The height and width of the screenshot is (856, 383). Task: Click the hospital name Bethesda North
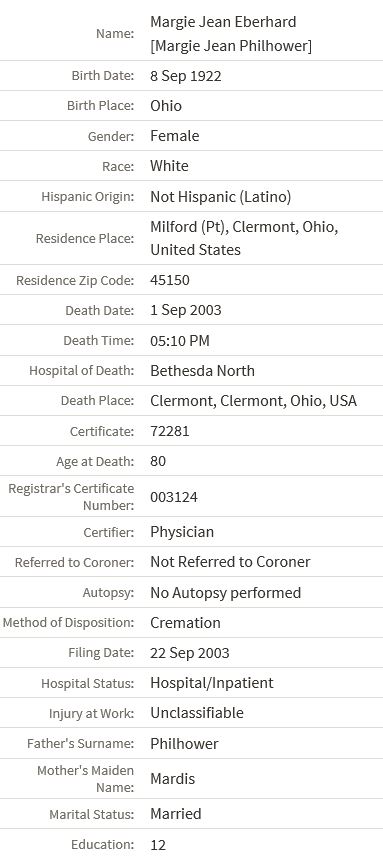[202, 371]
